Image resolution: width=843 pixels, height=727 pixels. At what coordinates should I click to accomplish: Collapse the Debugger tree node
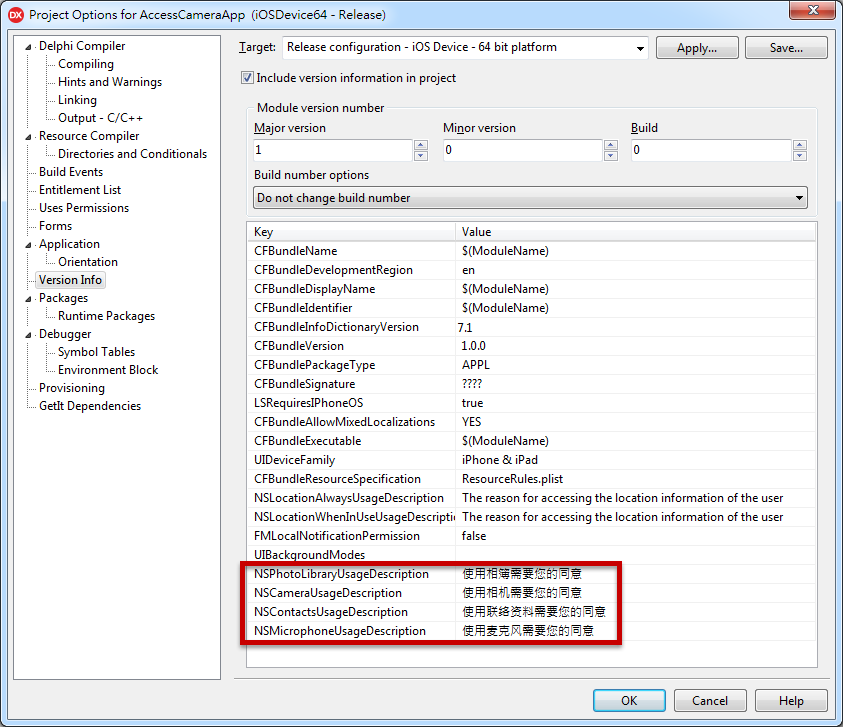point(28,334)
